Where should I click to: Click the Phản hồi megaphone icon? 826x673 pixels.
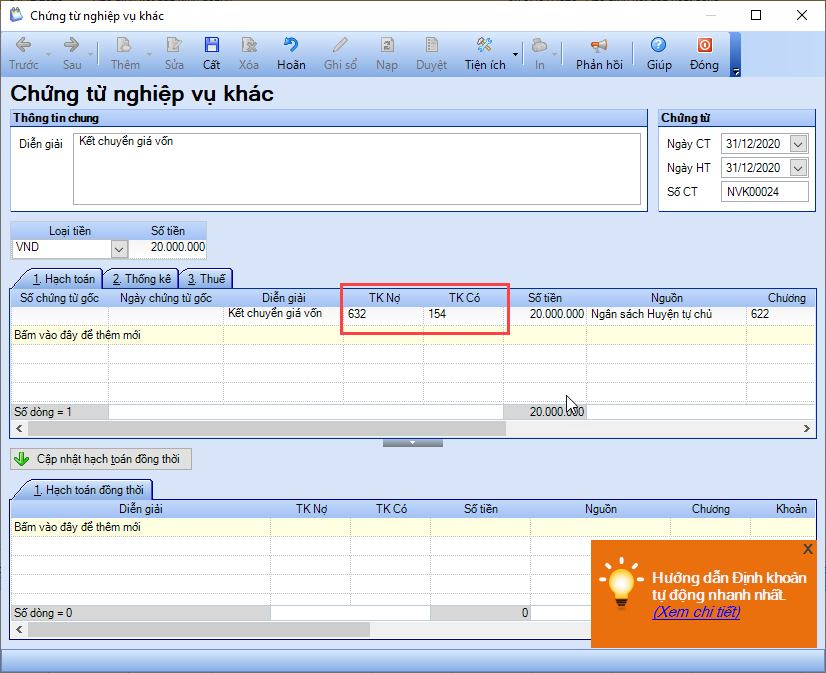coord(599,45)
